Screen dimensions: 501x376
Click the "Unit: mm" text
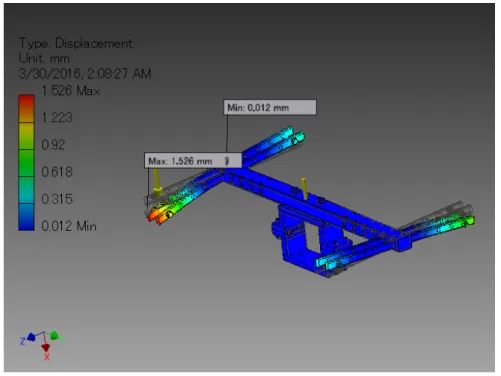click(x=44, y=58)
